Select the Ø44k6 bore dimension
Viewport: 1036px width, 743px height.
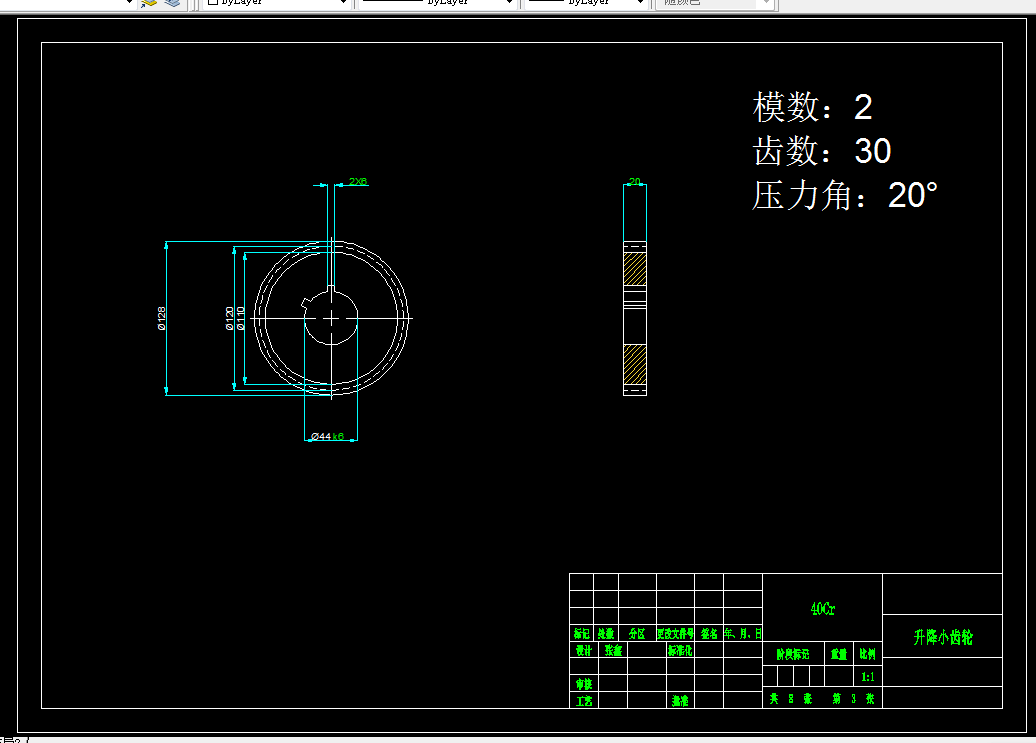coord(327,436)
